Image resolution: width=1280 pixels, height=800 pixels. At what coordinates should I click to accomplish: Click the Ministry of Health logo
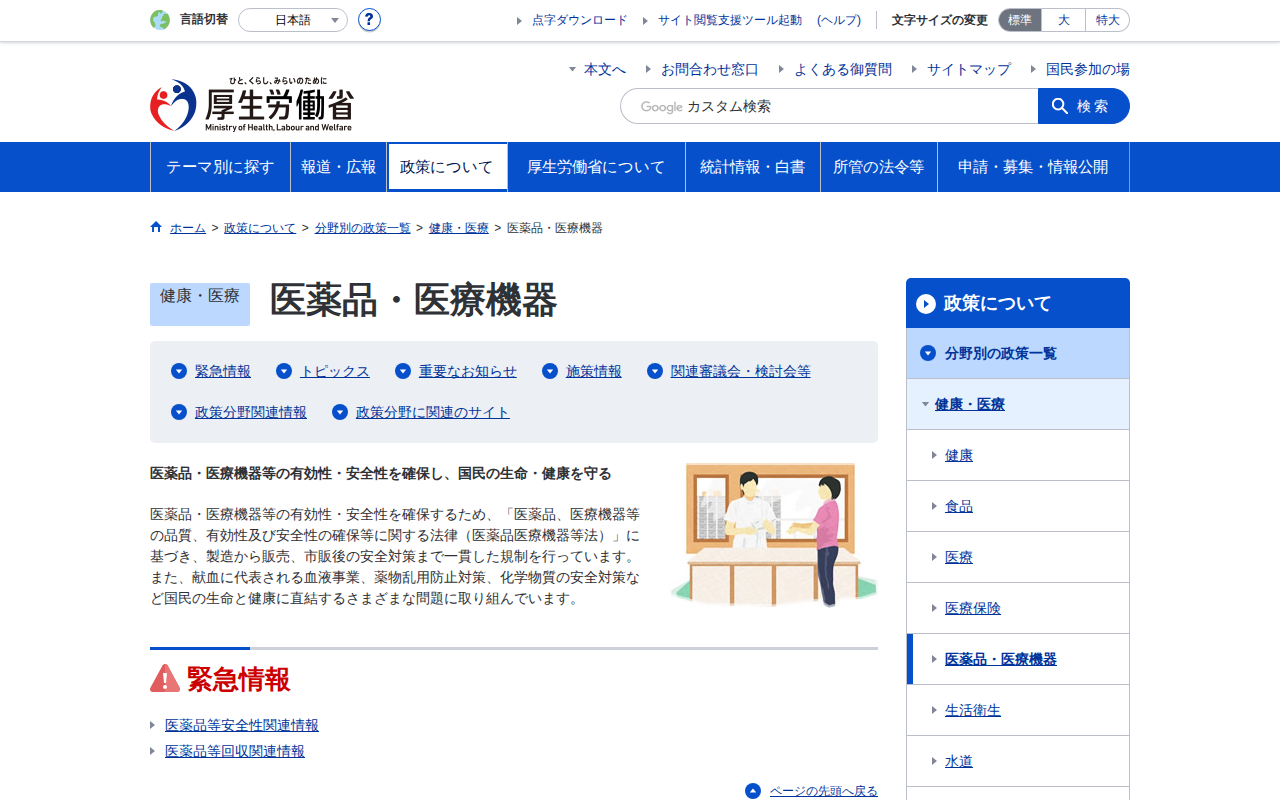click(251, 104)
